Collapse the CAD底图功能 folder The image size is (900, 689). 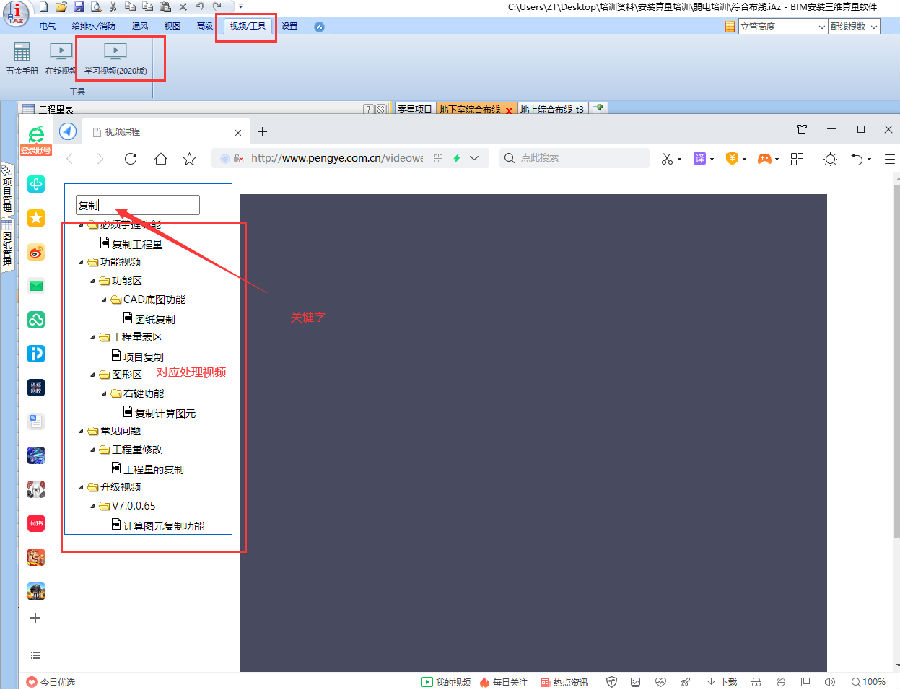104,300
